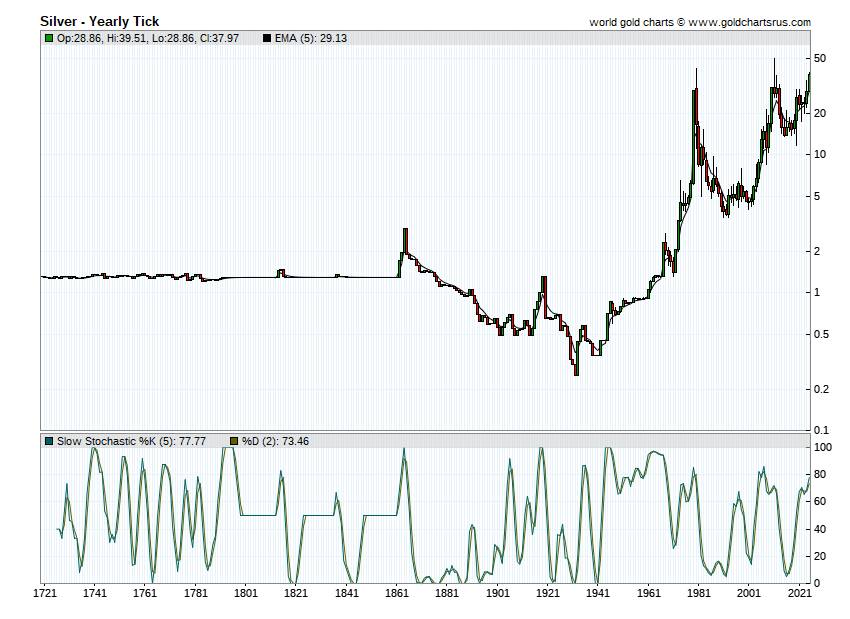Click the 40 stochastic axis label
The image size is (850, 619).
[x=820, y=529]
